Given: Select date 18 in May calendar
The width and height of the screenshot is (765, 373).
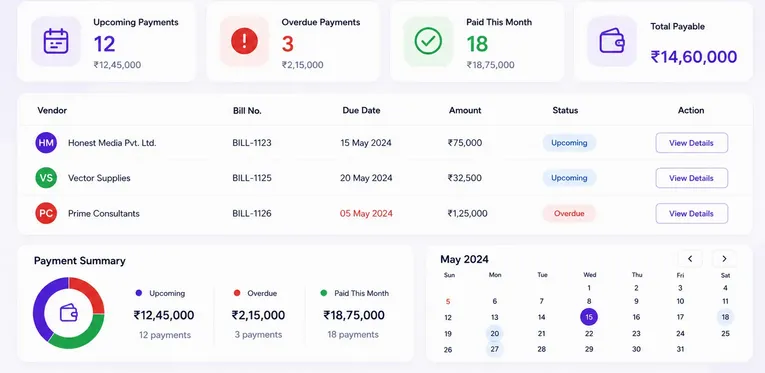Looking at the screenshot, I should [725, 317].
